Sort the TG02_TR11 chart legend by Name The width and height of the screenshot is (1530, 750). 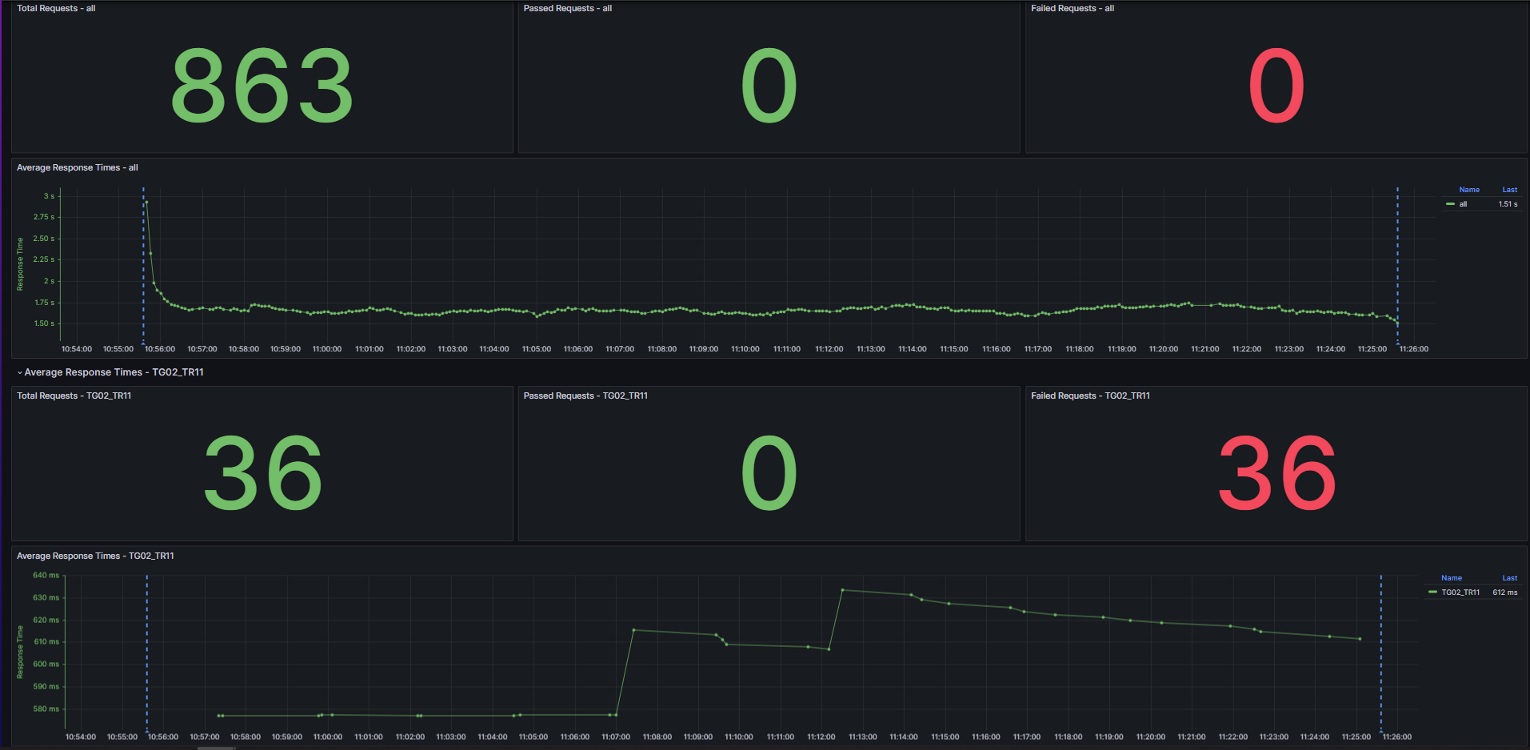[1451, 578]
